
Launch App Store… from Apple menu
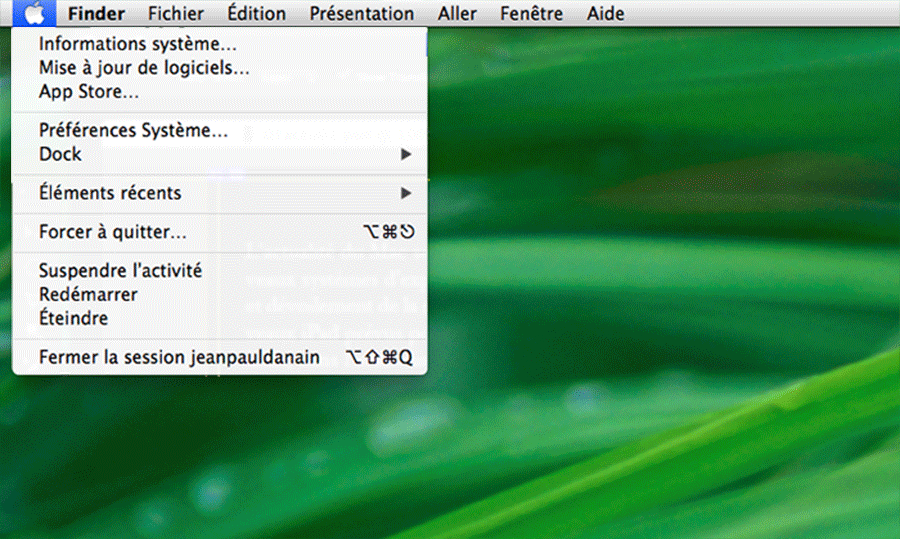tap(88, 92)
